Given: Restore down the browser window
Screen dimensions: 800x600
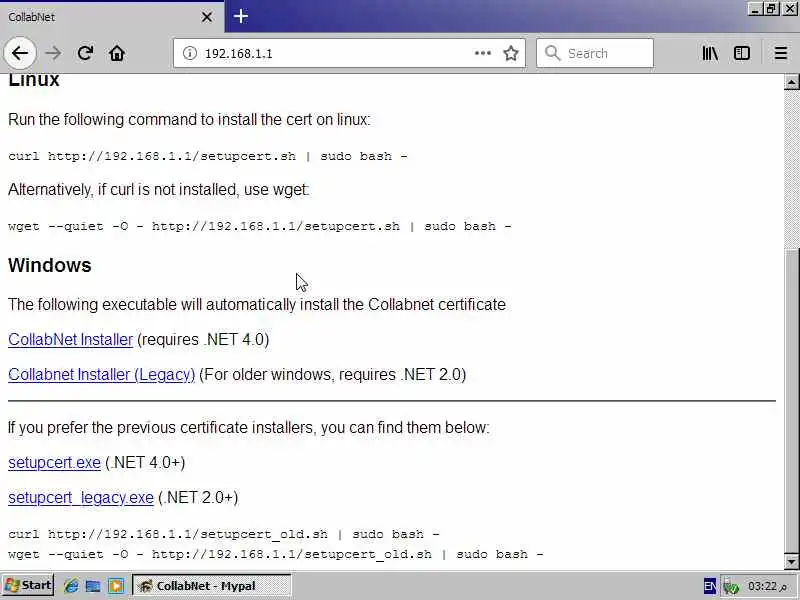Looking at the screenshot, I should coord(771,9).
